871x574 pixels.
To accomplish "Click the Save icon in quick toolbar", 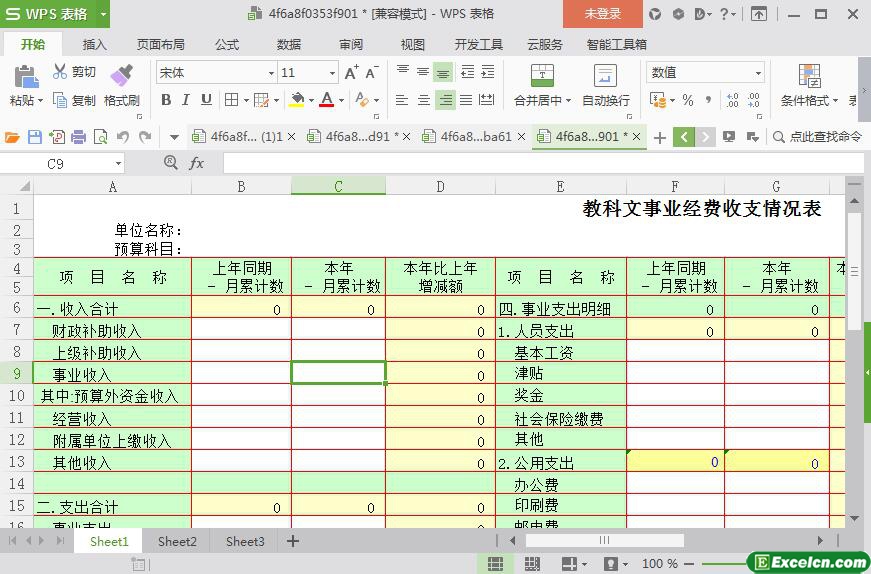I will [35, 137].
